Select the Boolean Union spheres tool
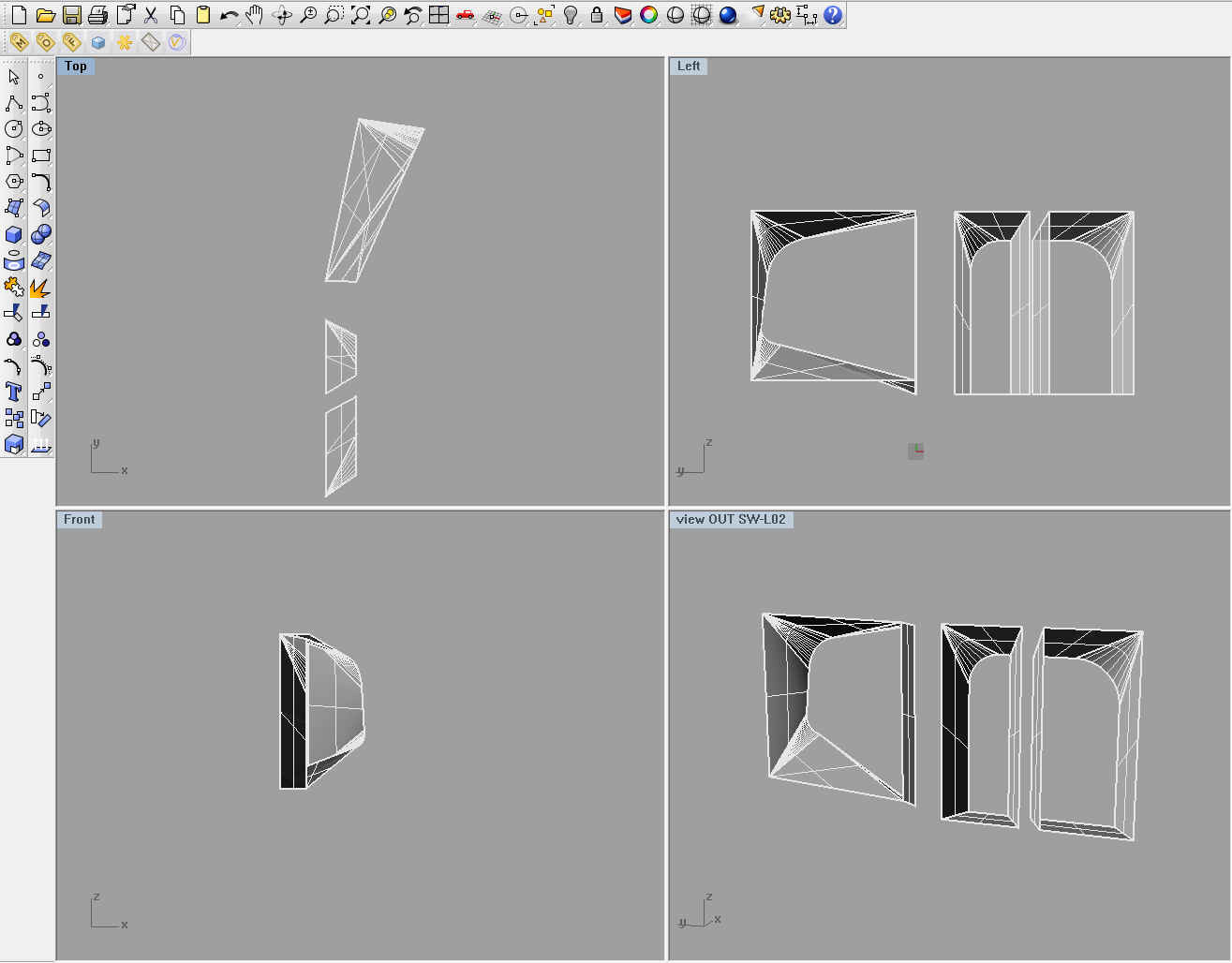1232x963 pixels. tap(40, 234)
